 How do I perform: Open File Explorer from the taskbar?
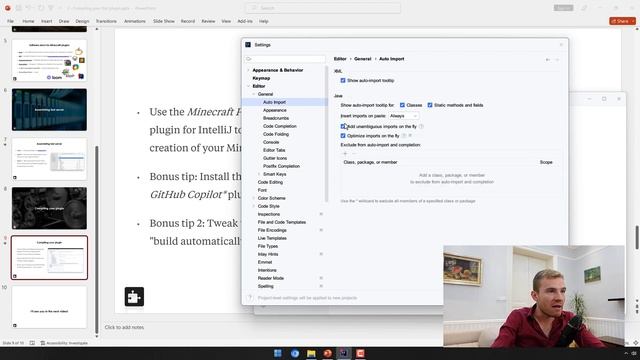point(311,353)
